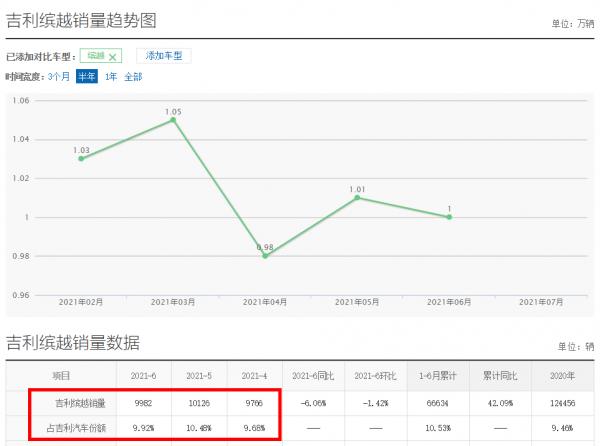Select the 半年 time range
Screen dimensions: 600x446
coord(87,76)
